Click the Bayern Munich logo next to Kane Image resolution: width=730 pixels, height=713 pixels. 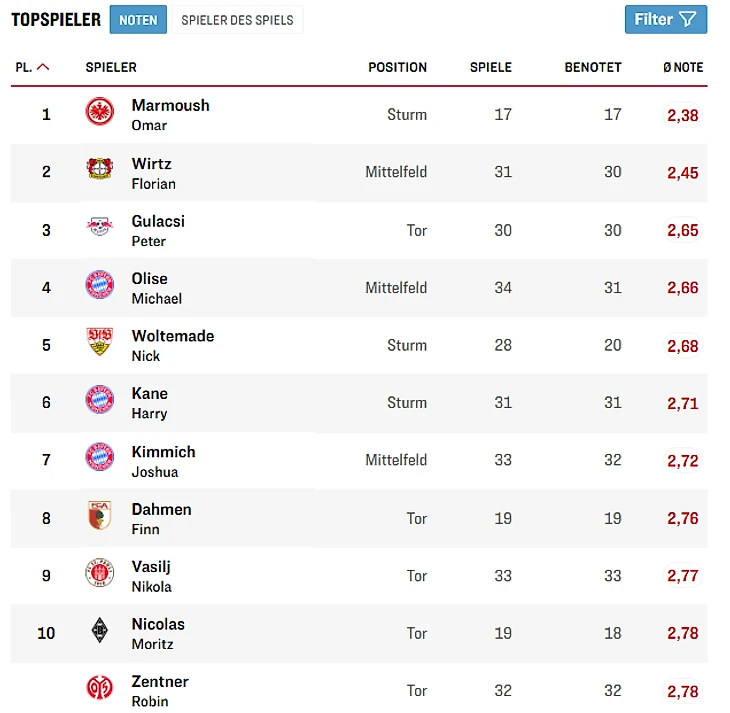click(99, 400)
